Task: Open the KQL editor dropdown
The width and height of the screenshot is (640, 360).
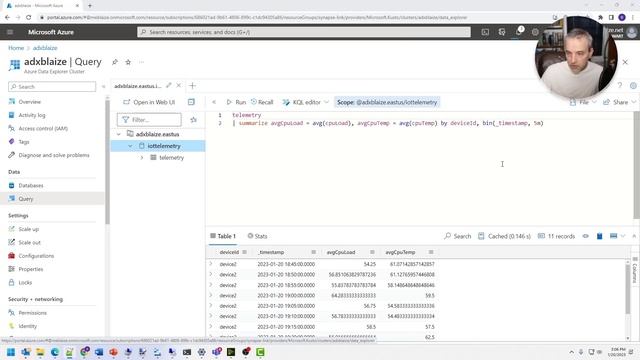Action: coord(306,102)
